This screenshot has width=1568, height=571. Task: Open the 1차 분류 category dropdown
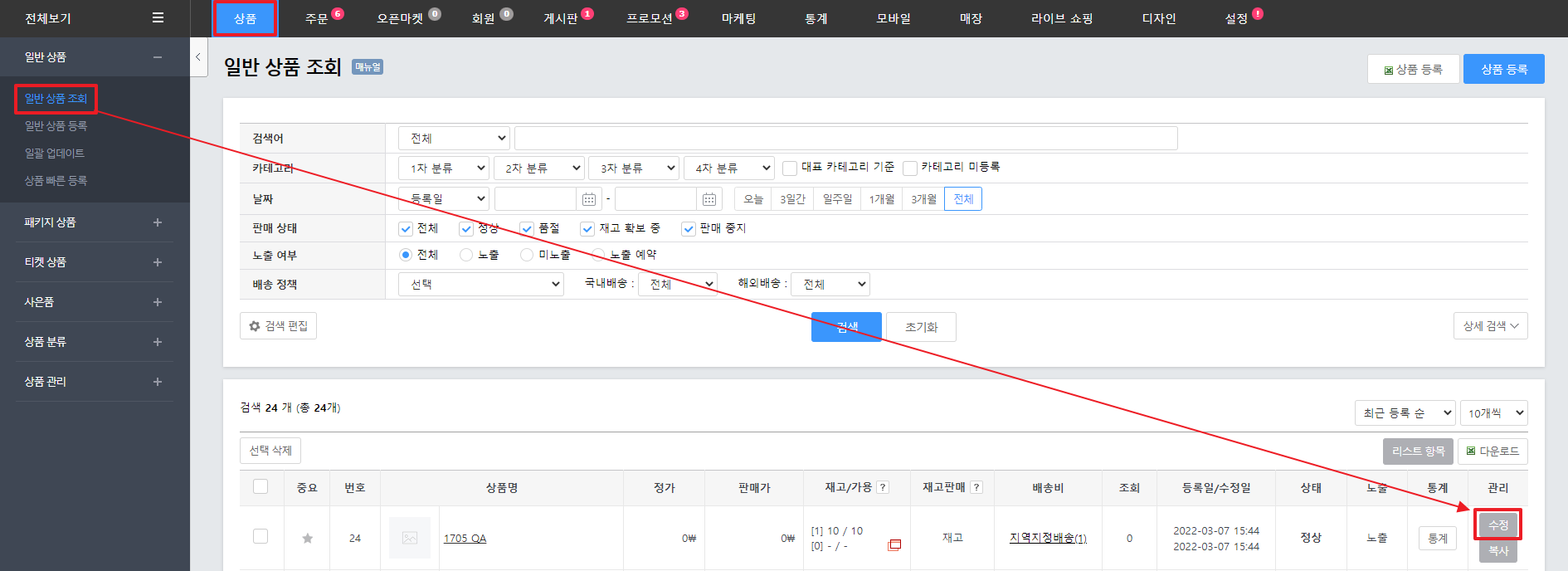pos(443,168)
